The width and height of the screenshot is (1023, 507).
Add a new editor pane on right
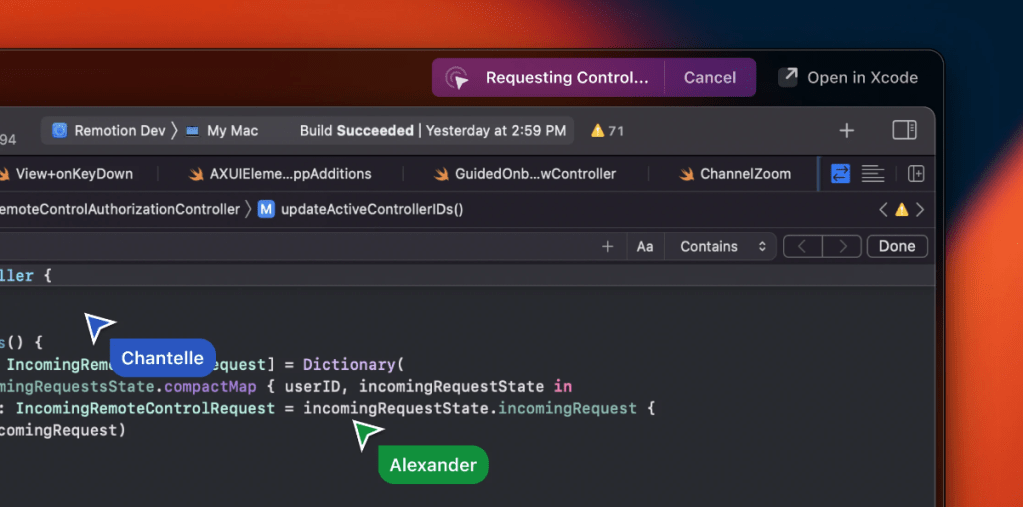coord(915,174)
